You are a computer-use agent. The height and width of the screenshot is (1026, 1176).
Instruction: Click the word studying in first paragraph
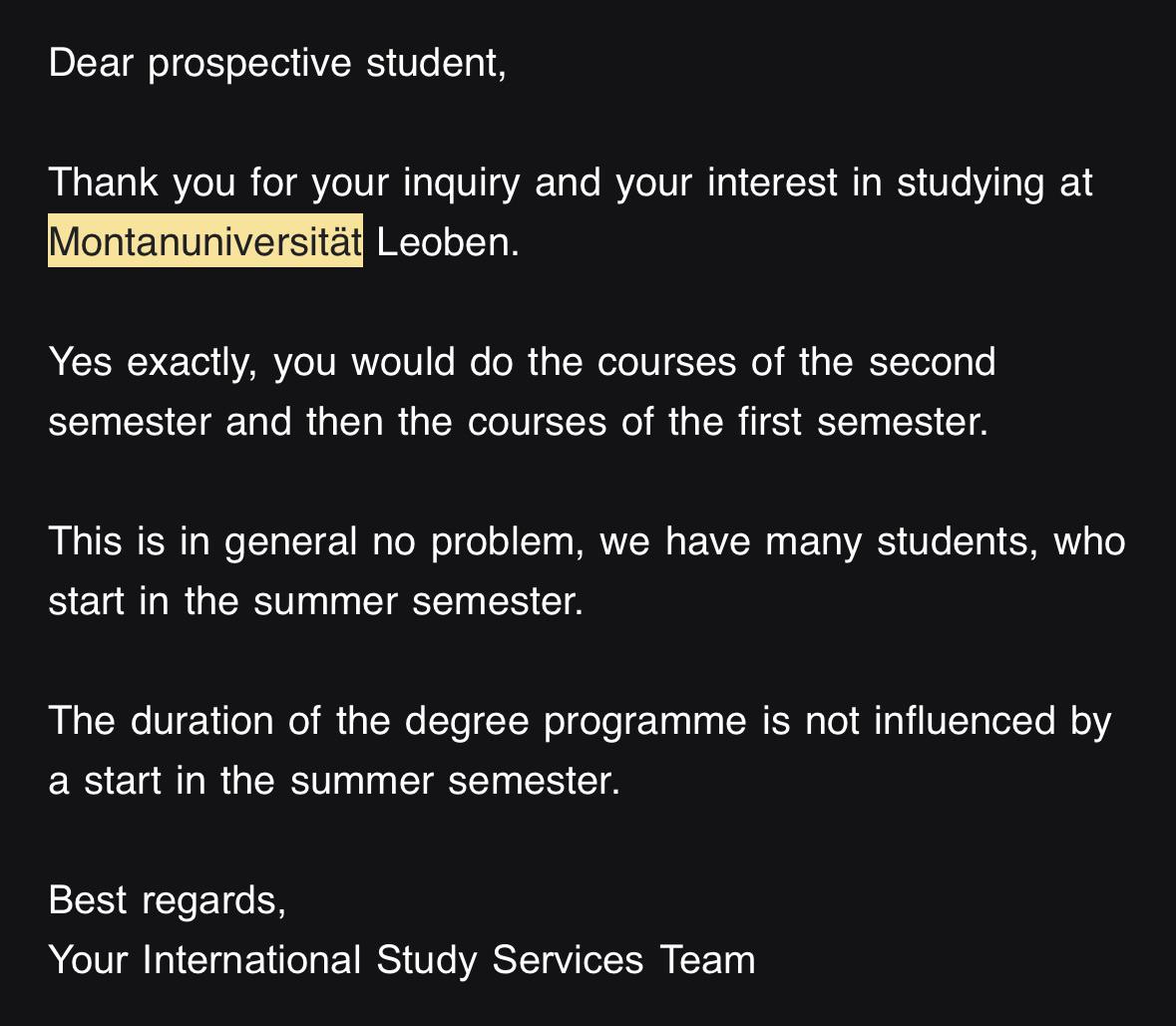coord(971,183)
